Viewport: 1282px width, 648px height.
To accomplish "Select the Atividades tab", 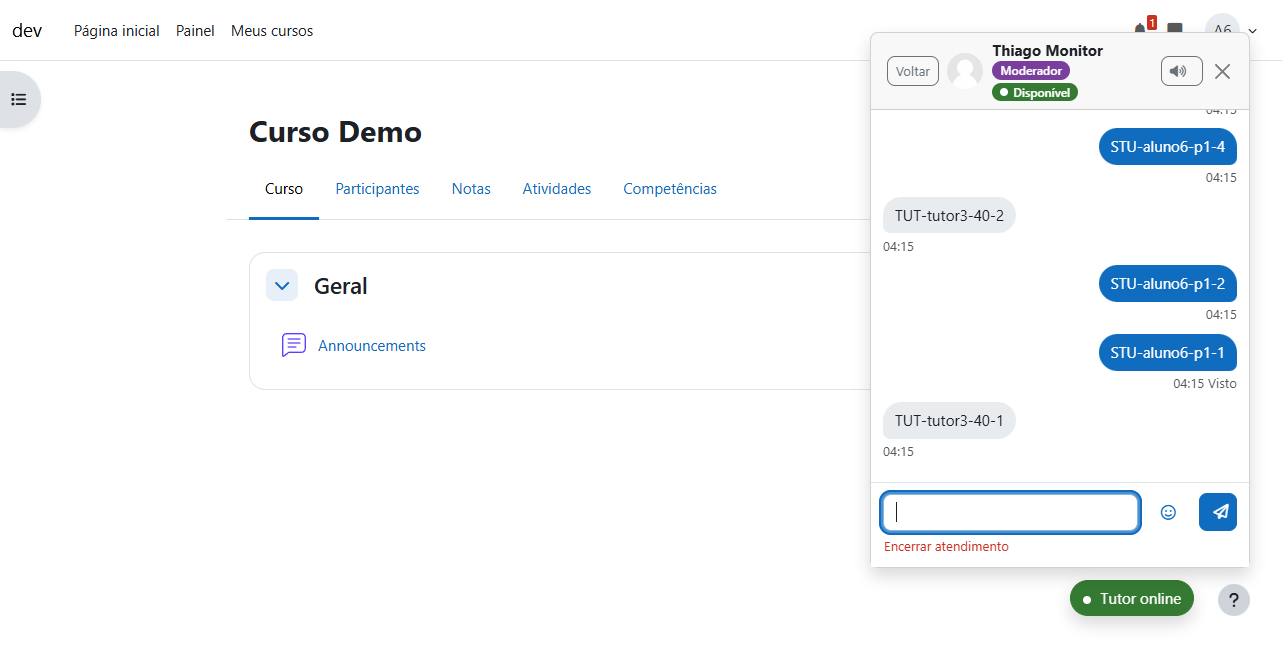I will point(557,189).
